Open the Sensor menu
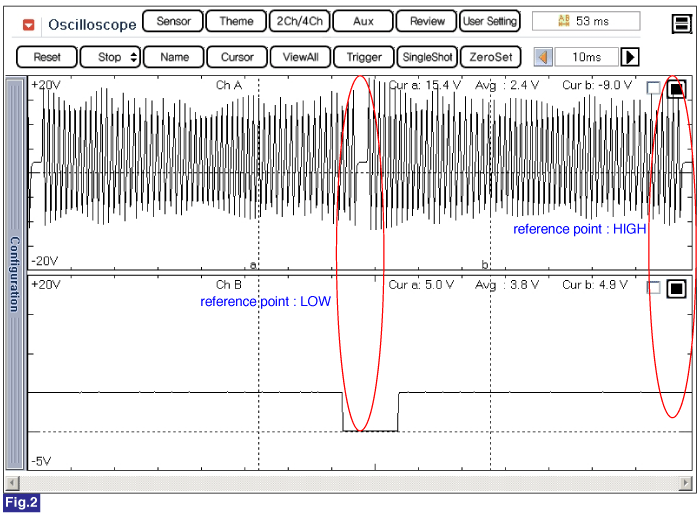Viewport: 700px width, 515px height. (x=173, y=21)
